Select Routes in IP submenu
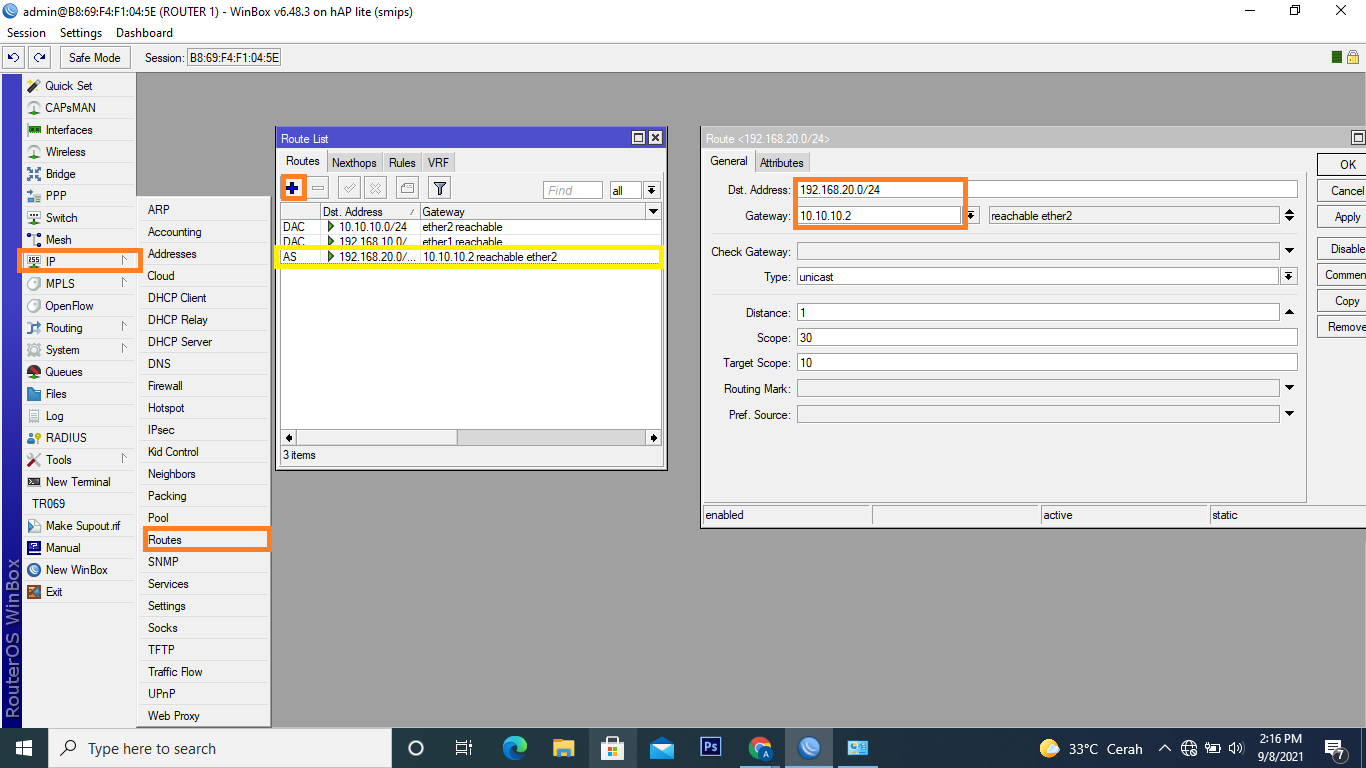The width and height of the screenshot is (1366, 768). (204, 540)
